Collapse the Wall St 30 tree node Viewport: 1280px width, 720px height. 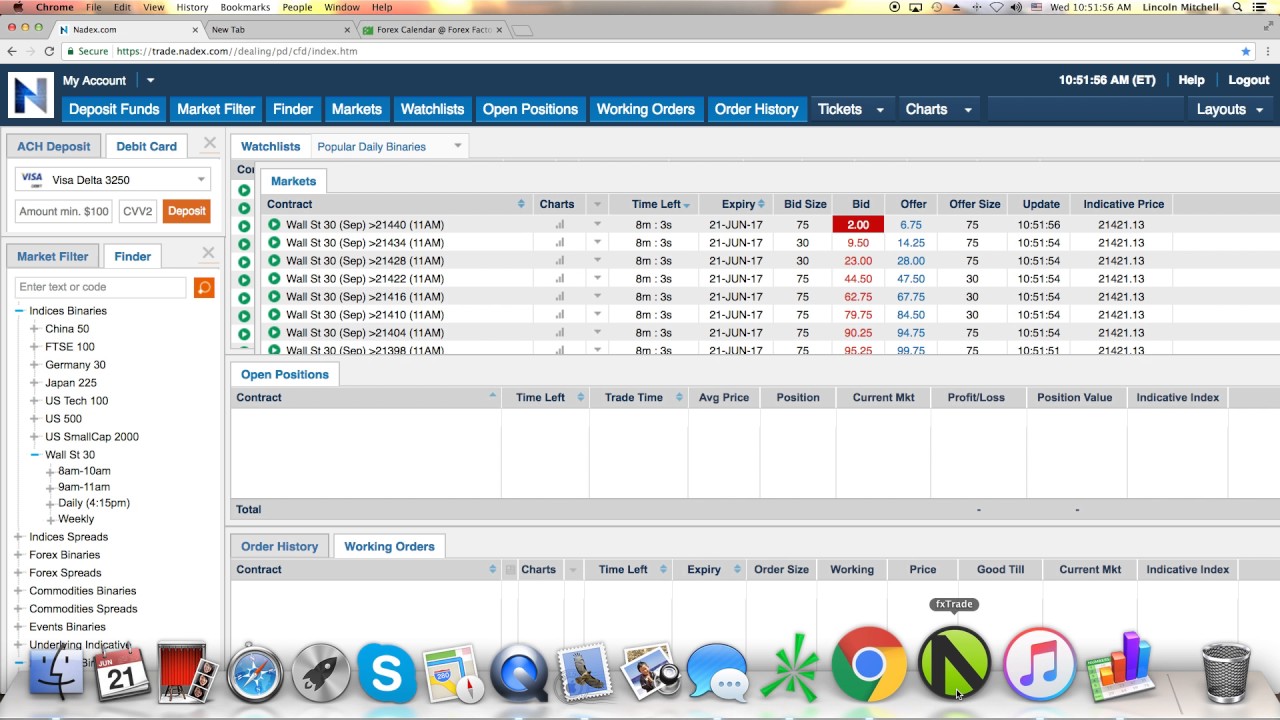[35, 455]
